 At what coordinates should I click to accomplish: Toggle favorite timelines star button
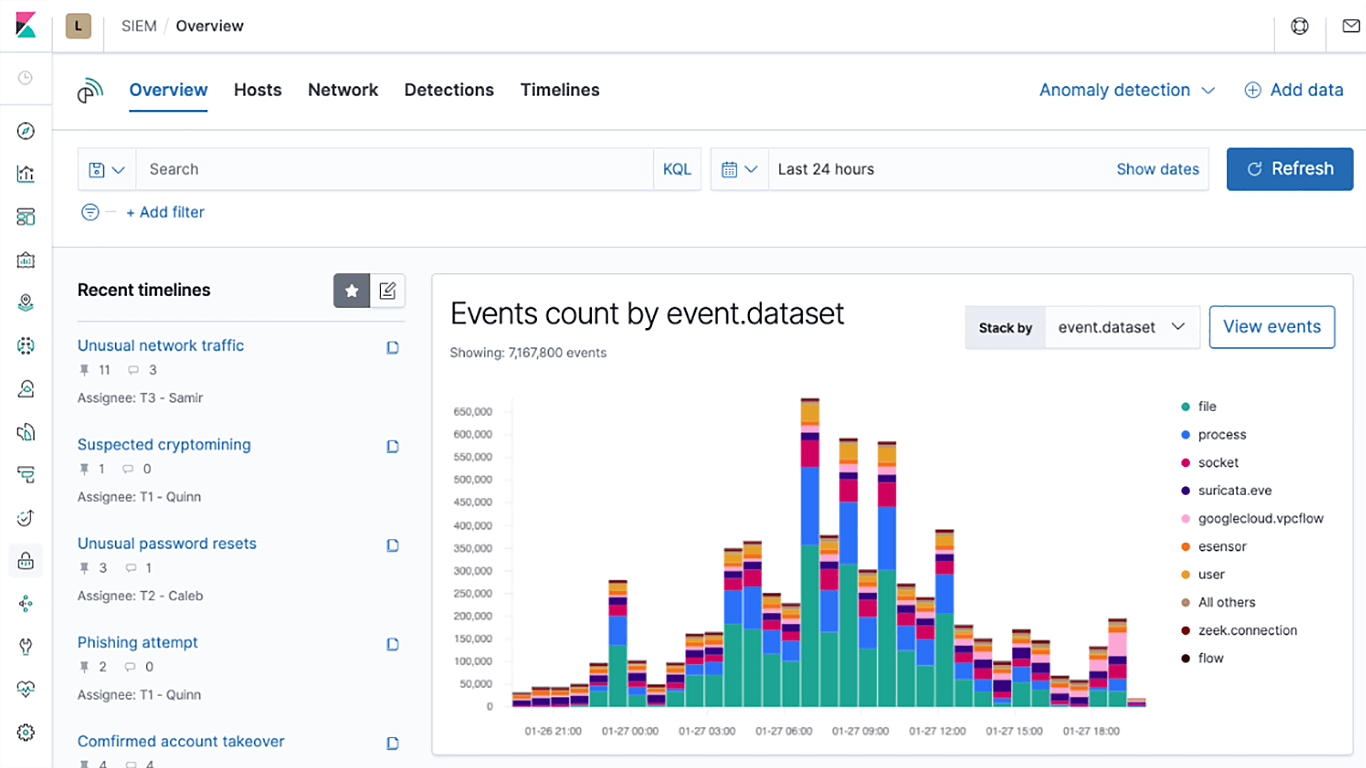coord(351,291)
